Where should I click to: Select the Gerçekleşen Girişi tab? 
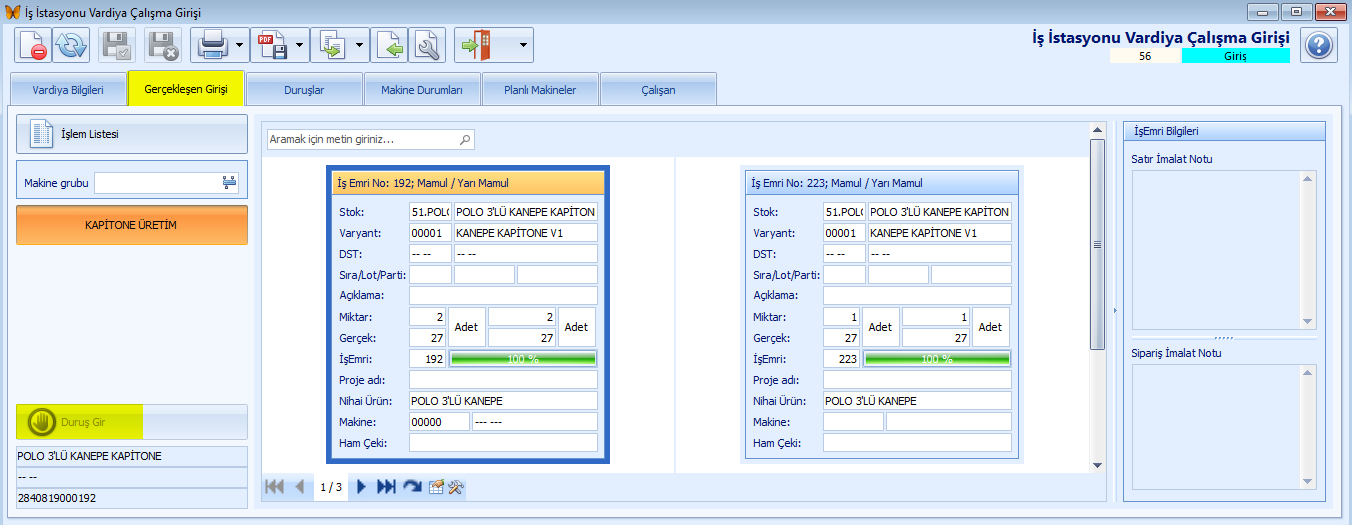point(186,89)
